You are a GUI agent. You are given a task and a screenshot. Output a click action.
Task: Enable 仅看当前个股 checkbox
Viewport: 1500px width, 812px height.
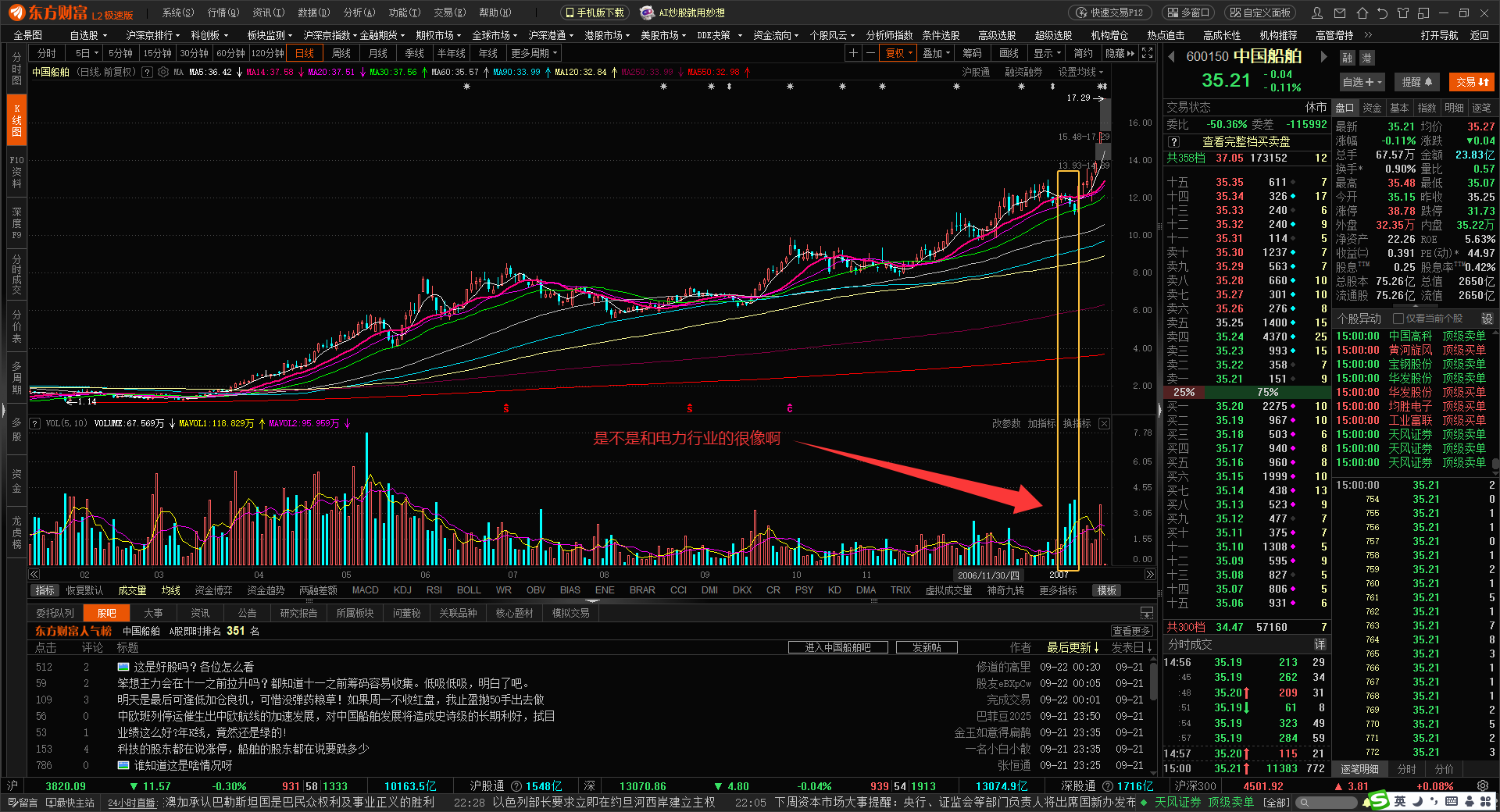[x=1398, y=319]
